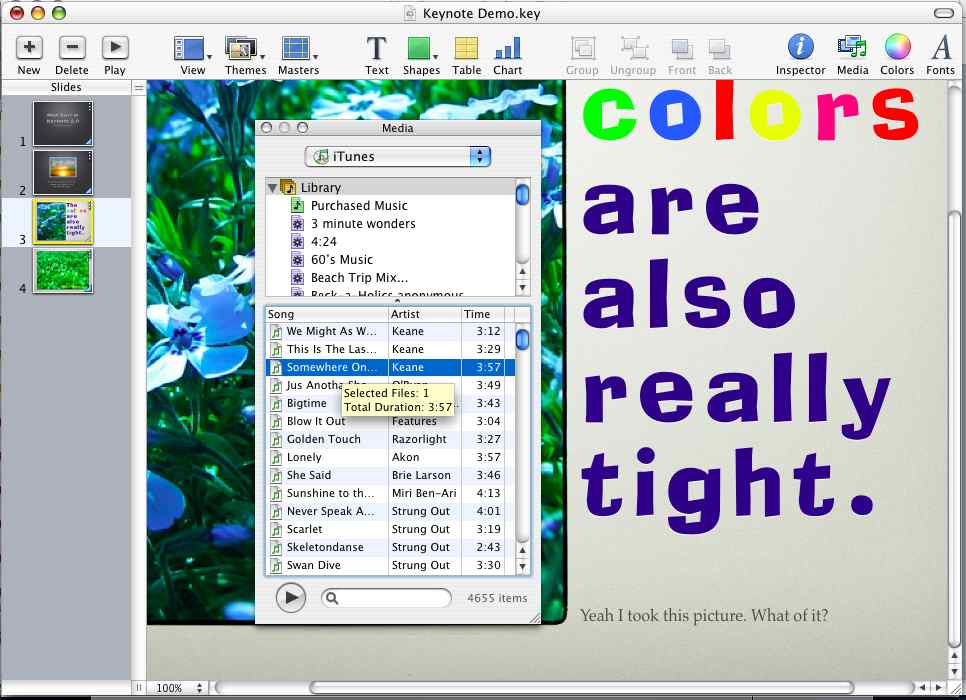The height and width of the screenshot is (700, 966).
Task: Select the Skeletondanse song row
Action: pos(391,547)
